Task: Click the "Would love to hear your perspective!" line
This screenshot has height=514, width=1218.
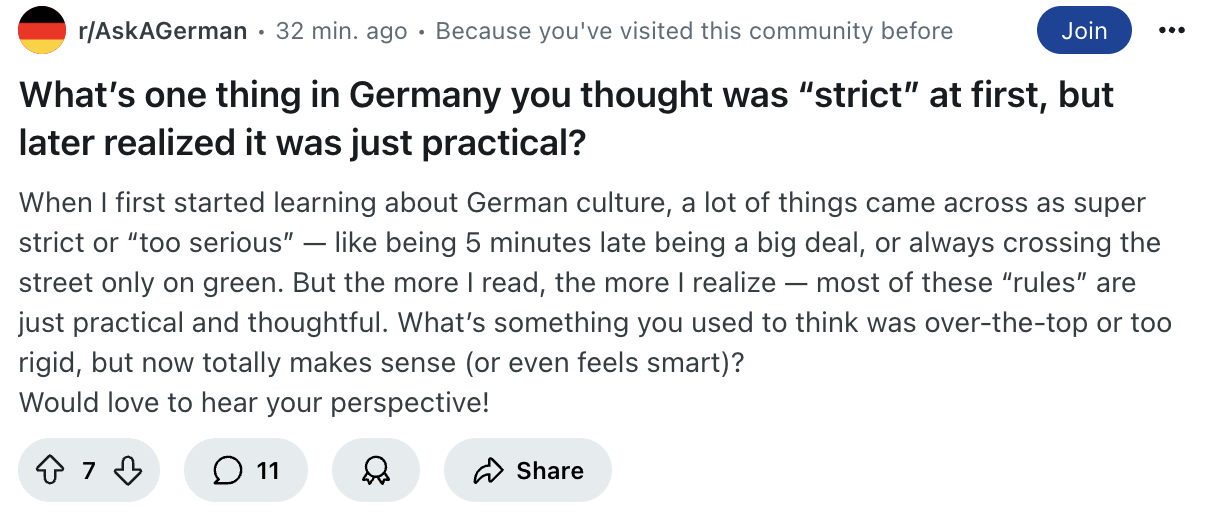Action: (254, 402)
